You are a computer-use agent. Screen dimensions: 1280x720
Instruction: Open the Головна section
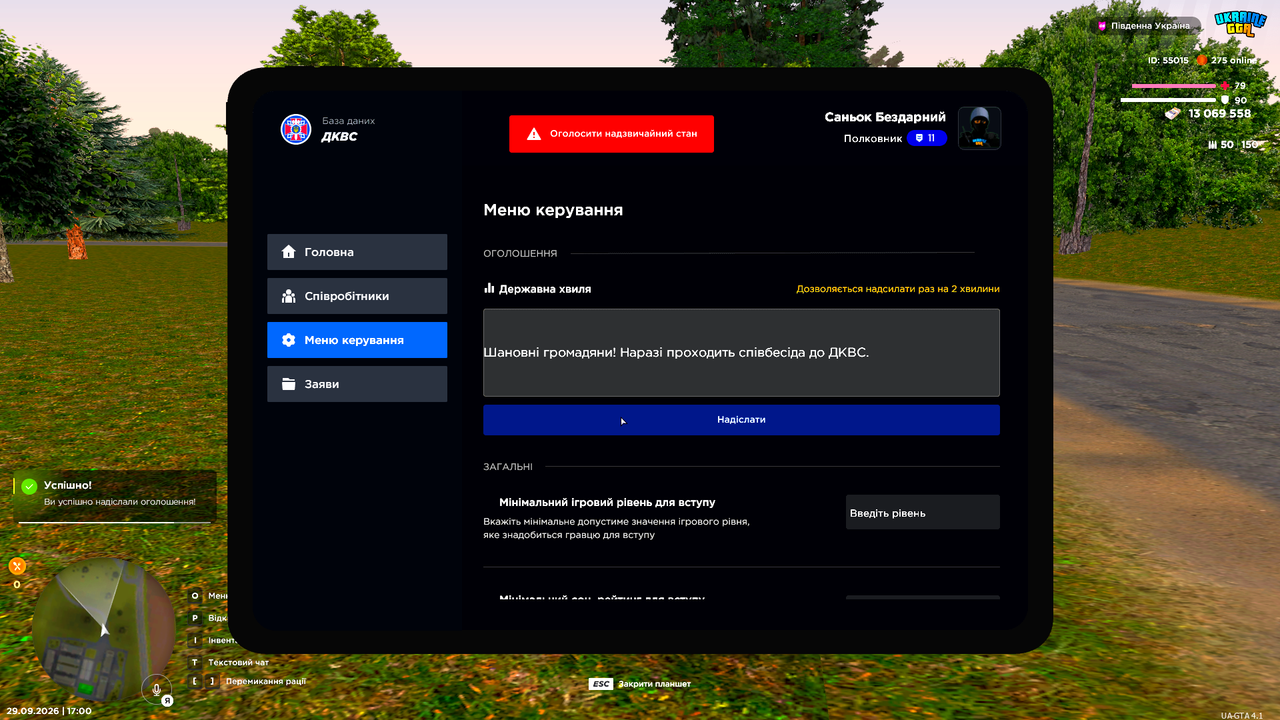pos(357,252)
